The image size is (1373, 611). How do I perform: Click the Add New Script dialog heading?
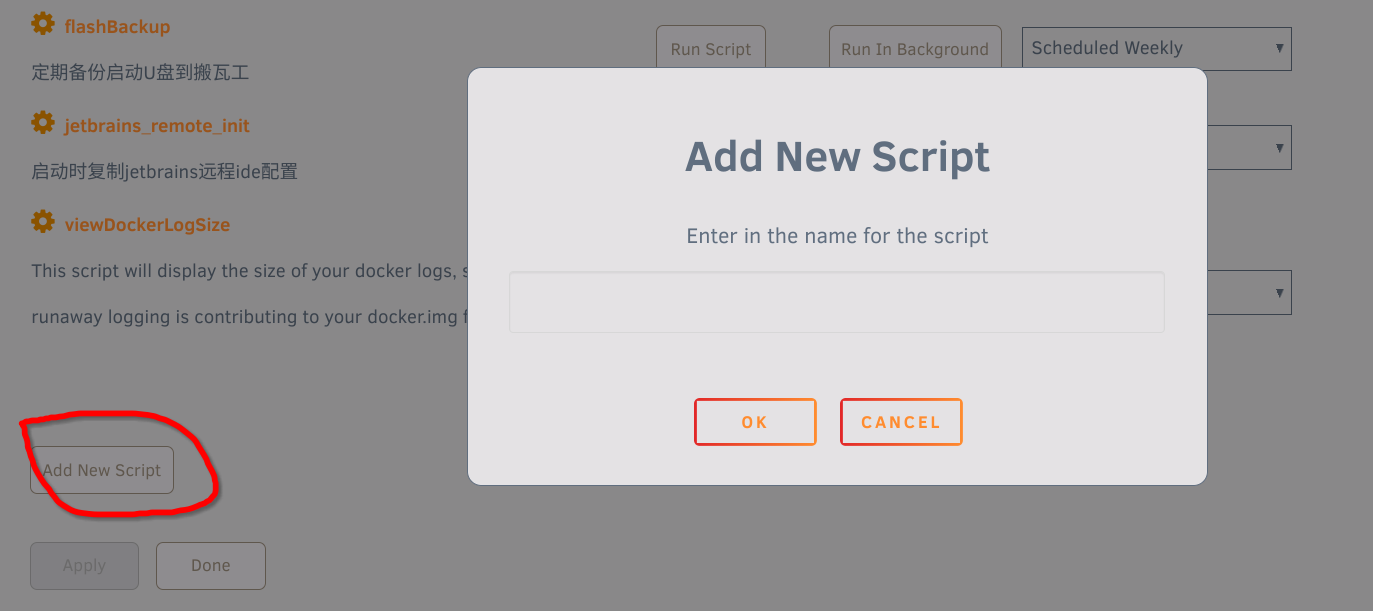[837, 157]
